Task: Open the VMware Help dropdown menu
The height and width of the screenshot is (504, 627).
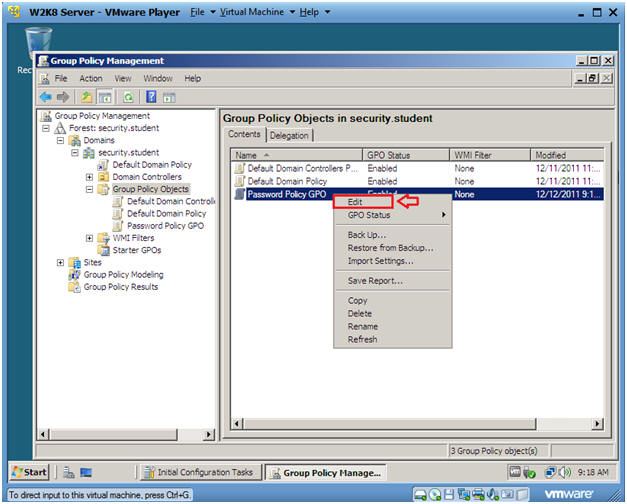Action: tap(315, 12)
